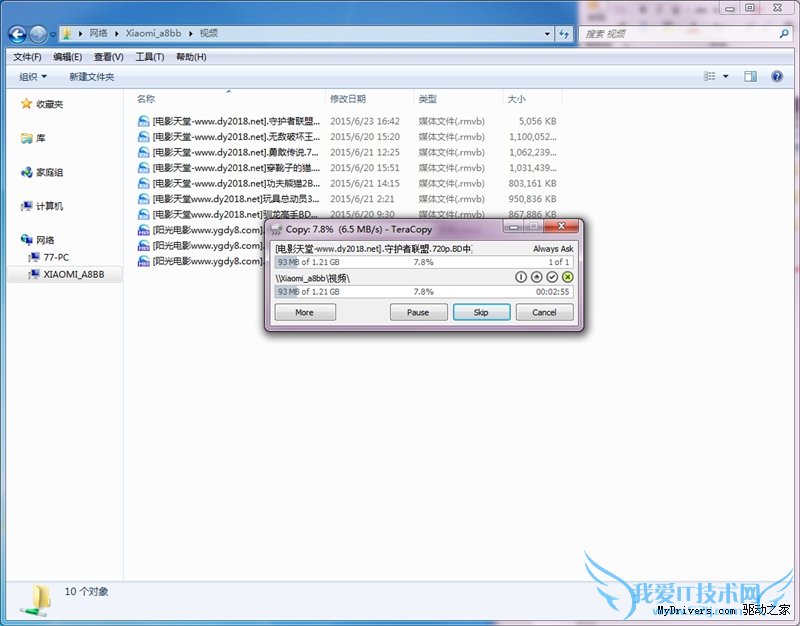Click the TeraCopy checkmark verify icon
The image size is (800, 626).
click(x=552, y=277)
